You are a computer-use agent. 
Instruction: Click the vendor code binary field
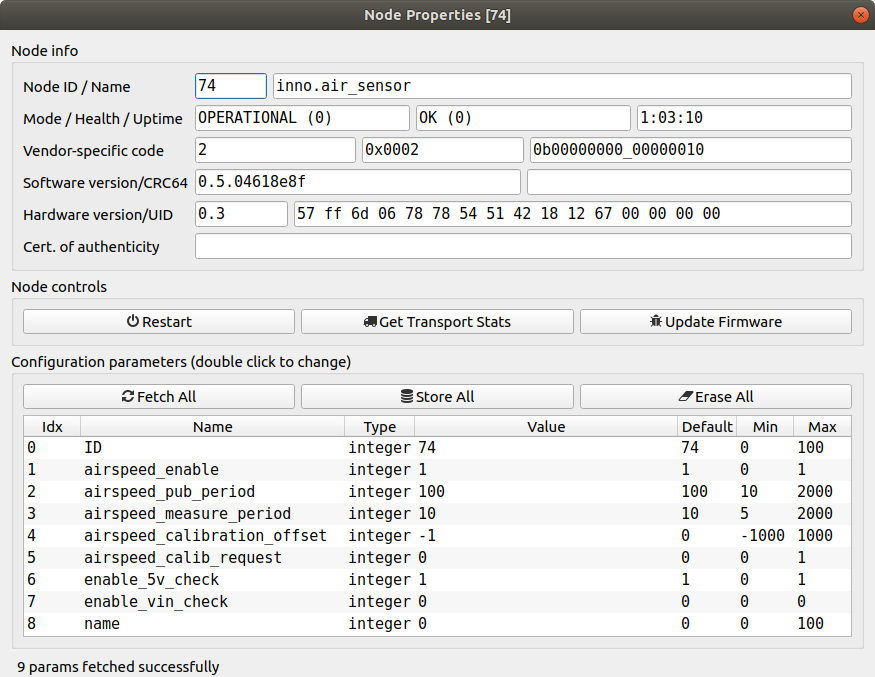click(x=690, y=150)
